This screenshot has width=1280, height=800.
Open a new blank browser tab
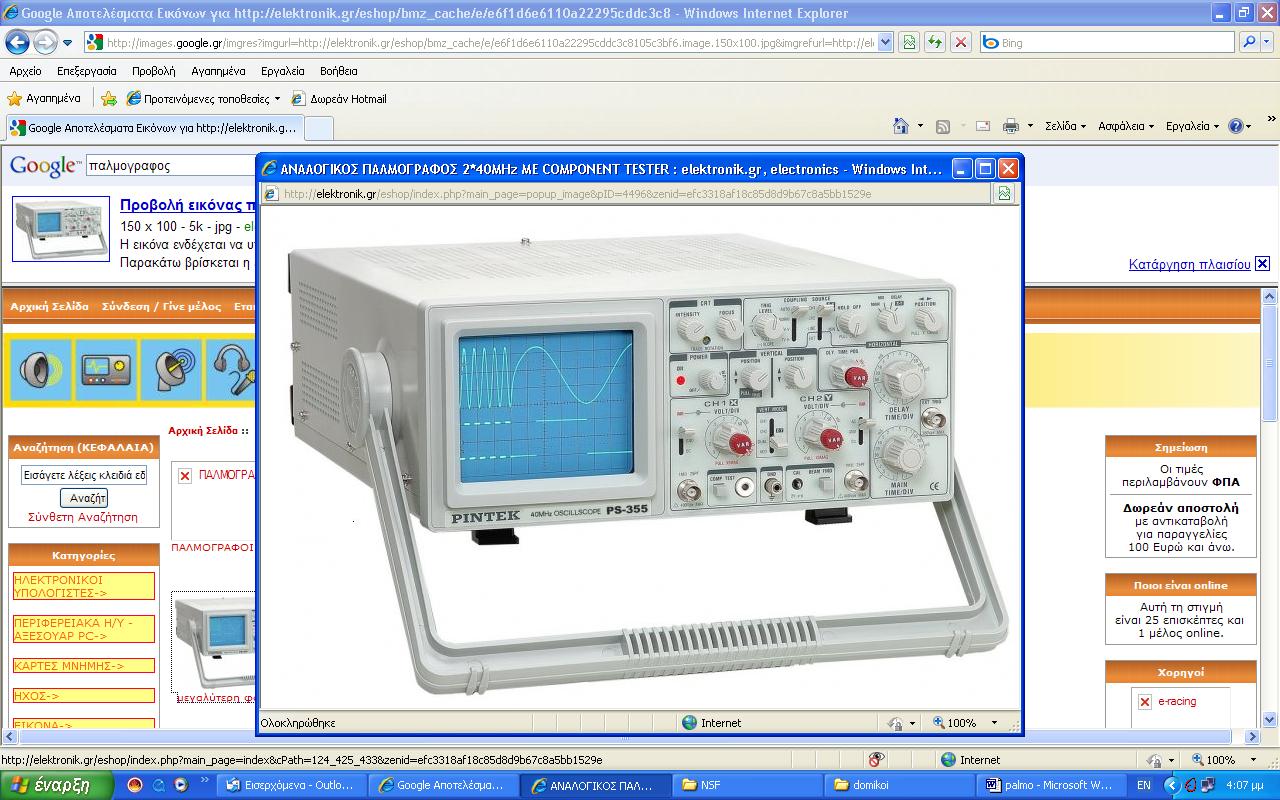click(x=318, y=128)
